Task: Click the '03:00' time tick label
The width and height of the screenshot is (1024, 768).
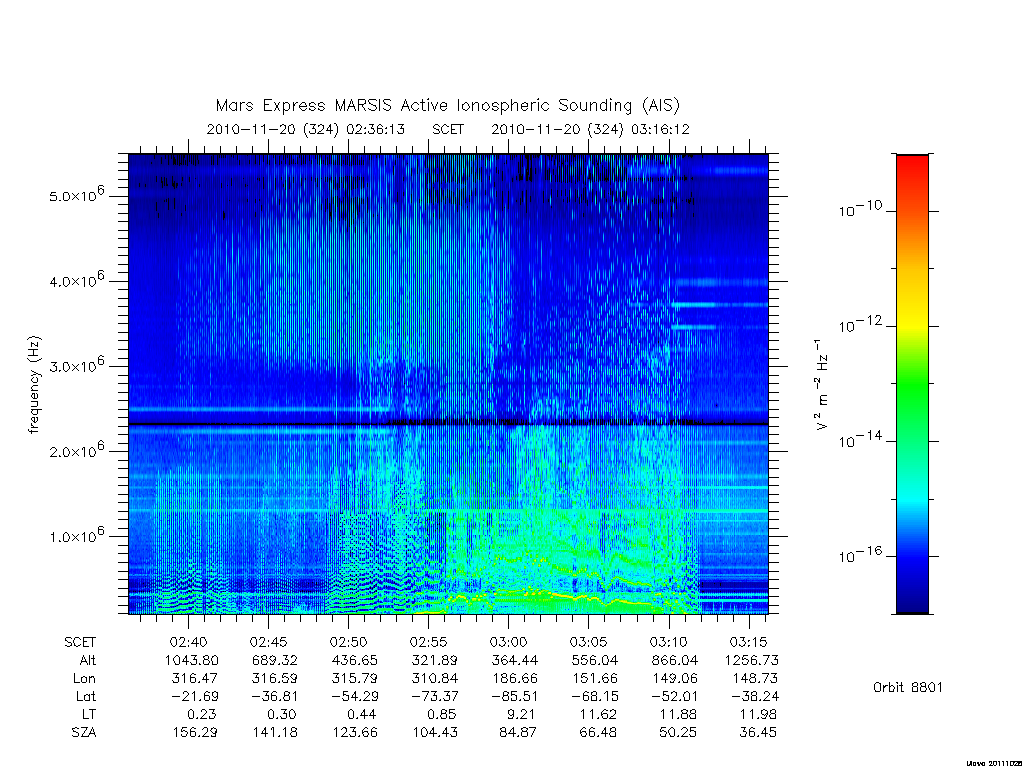Action: coord(508,642)
